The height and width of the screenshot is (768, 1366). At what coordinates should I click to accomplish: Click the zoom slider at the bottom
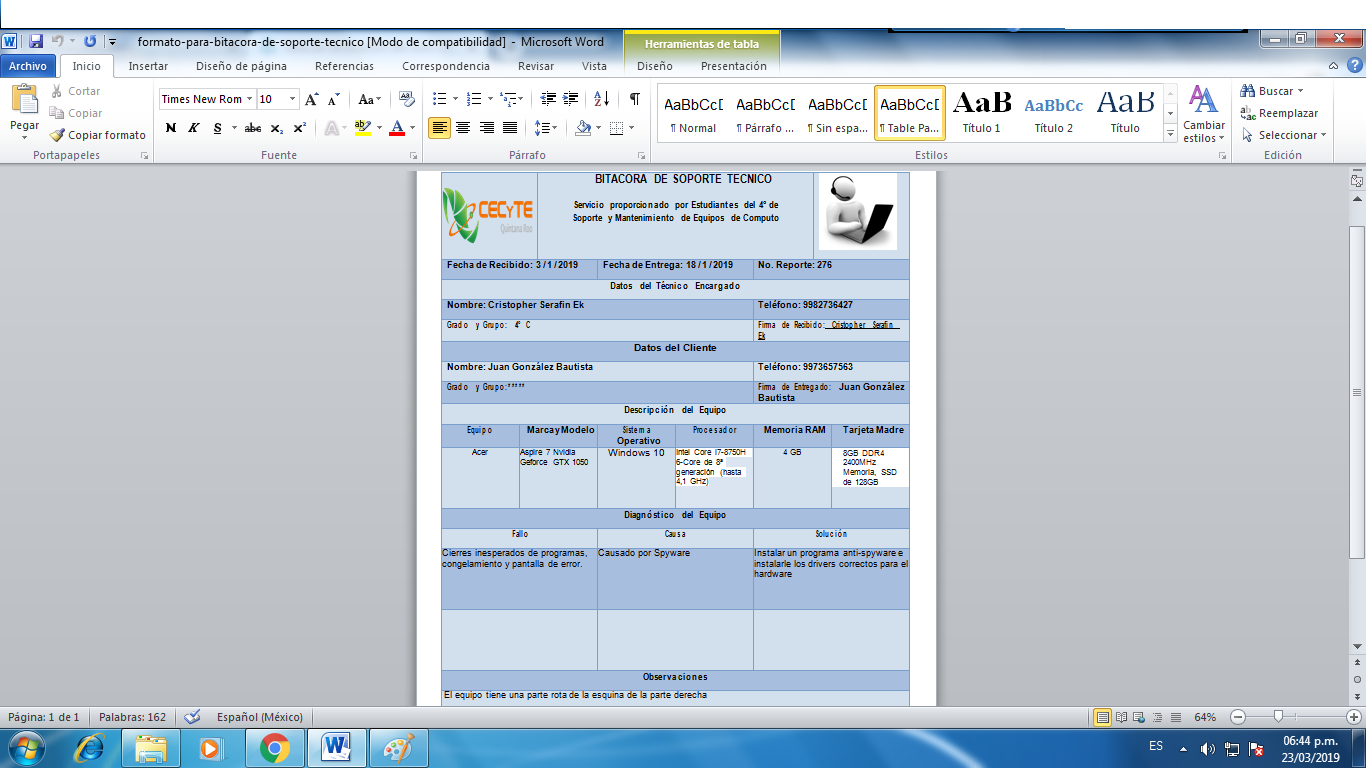[1278, 717]
